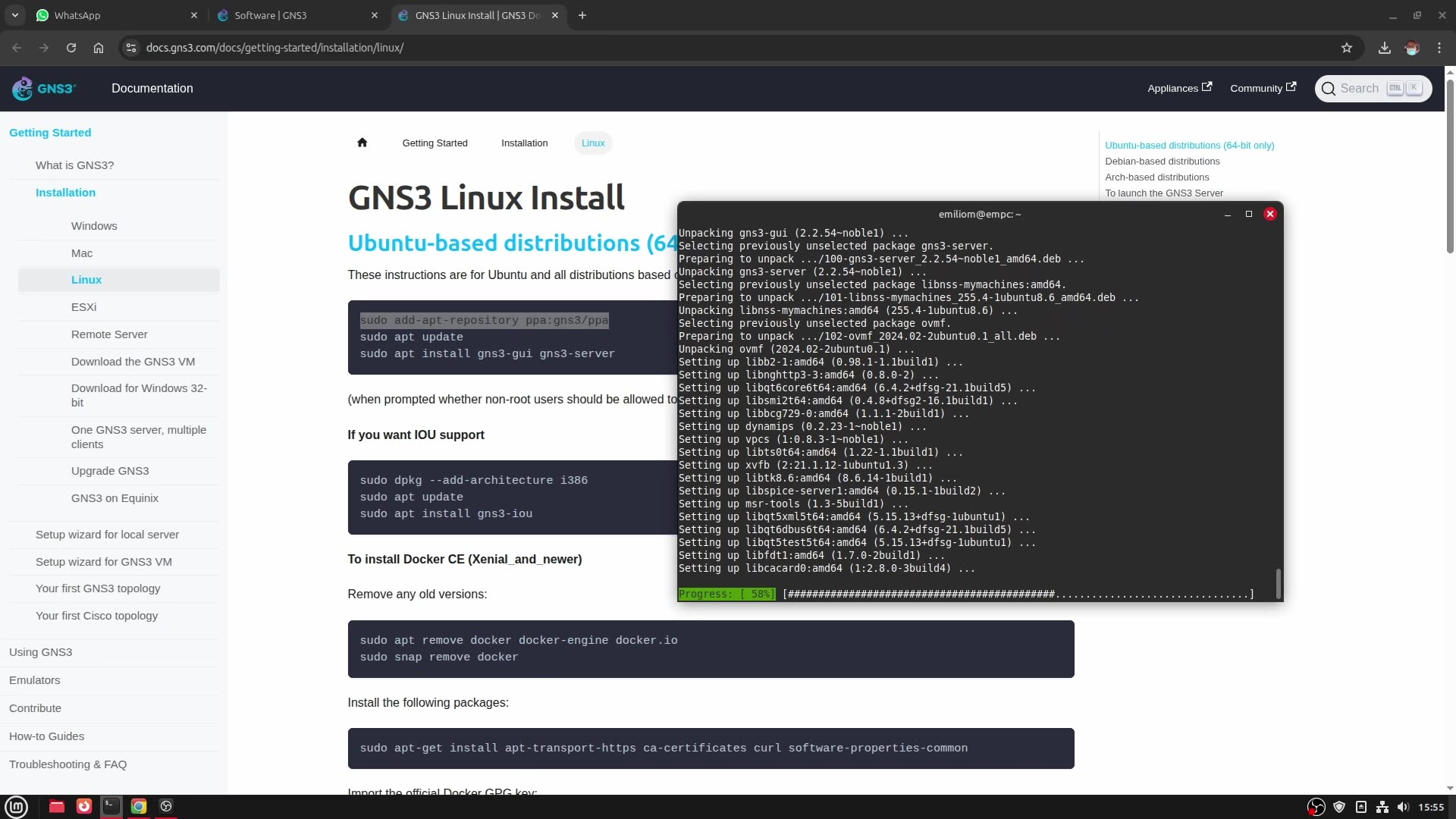Click the network icon in the system tray
Image resolution: width=1456 pixels, height=819 pixels.
pos(1382,807)
